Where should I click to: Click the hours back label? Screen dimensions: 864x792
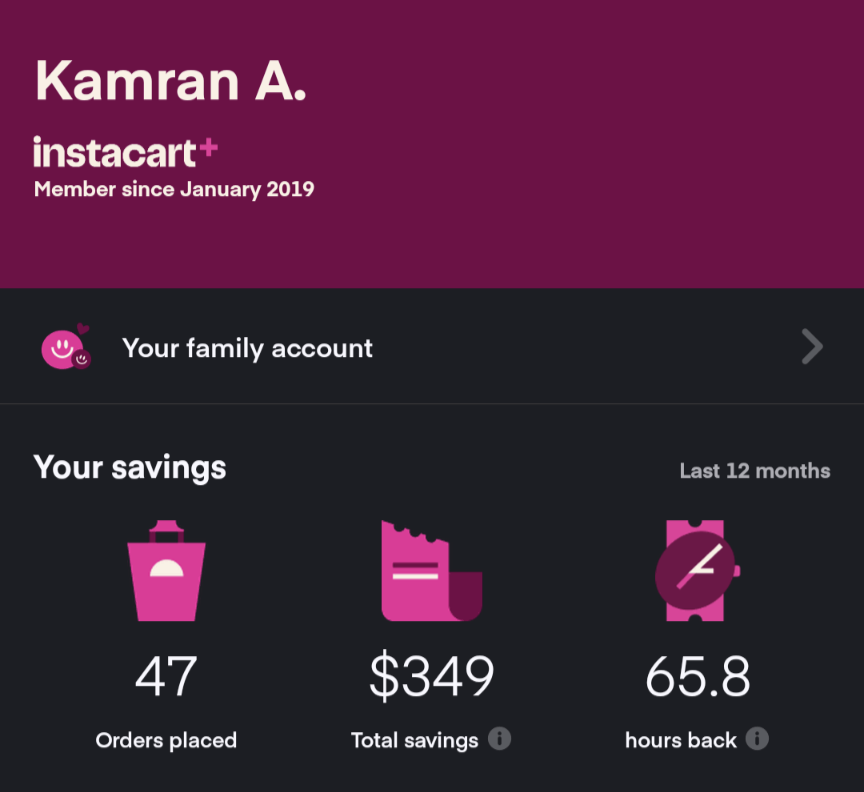[x=681, y=740]
